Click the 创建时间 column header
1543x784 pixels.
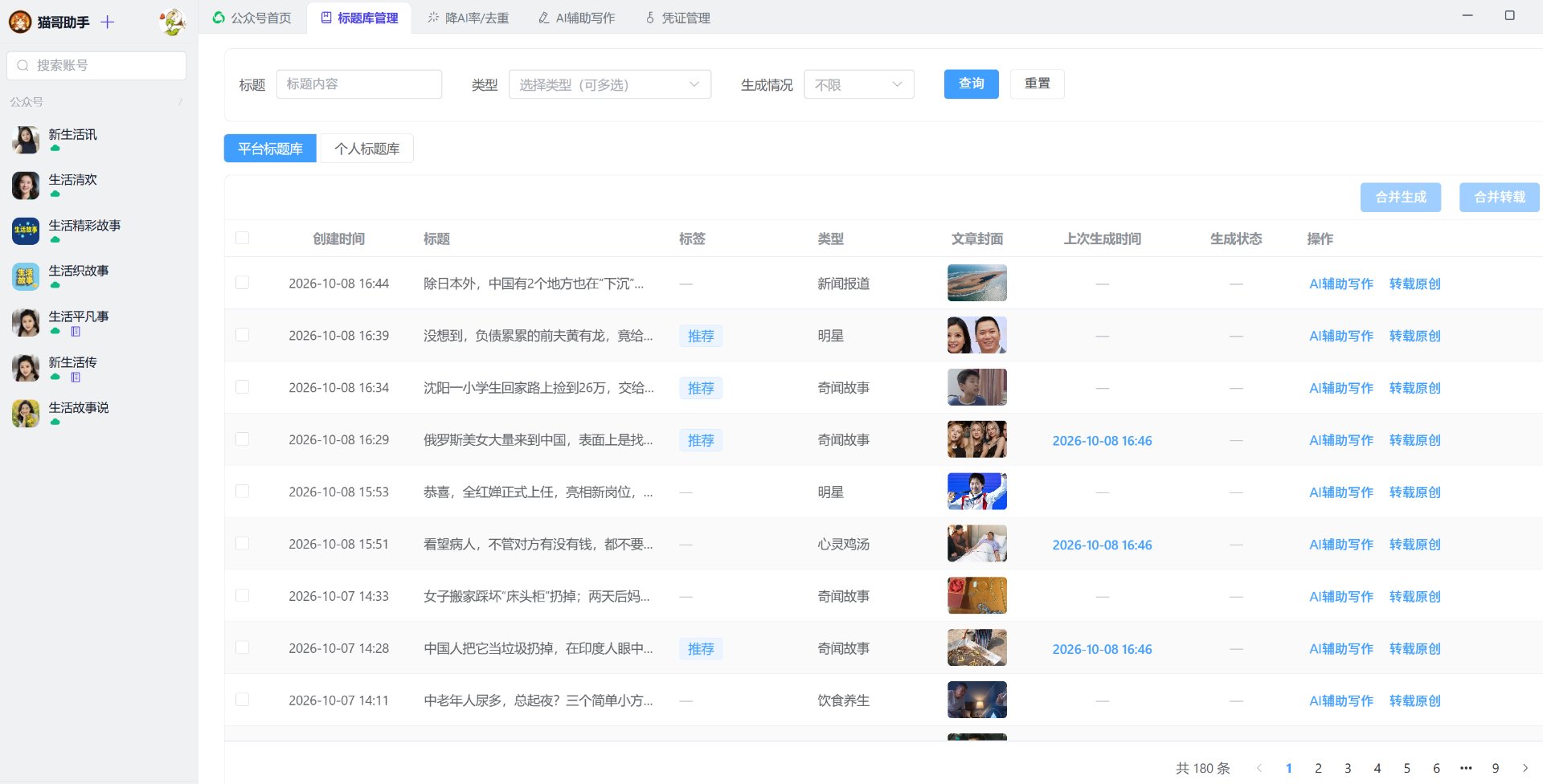pyautogui.click(x=338, y=239)
